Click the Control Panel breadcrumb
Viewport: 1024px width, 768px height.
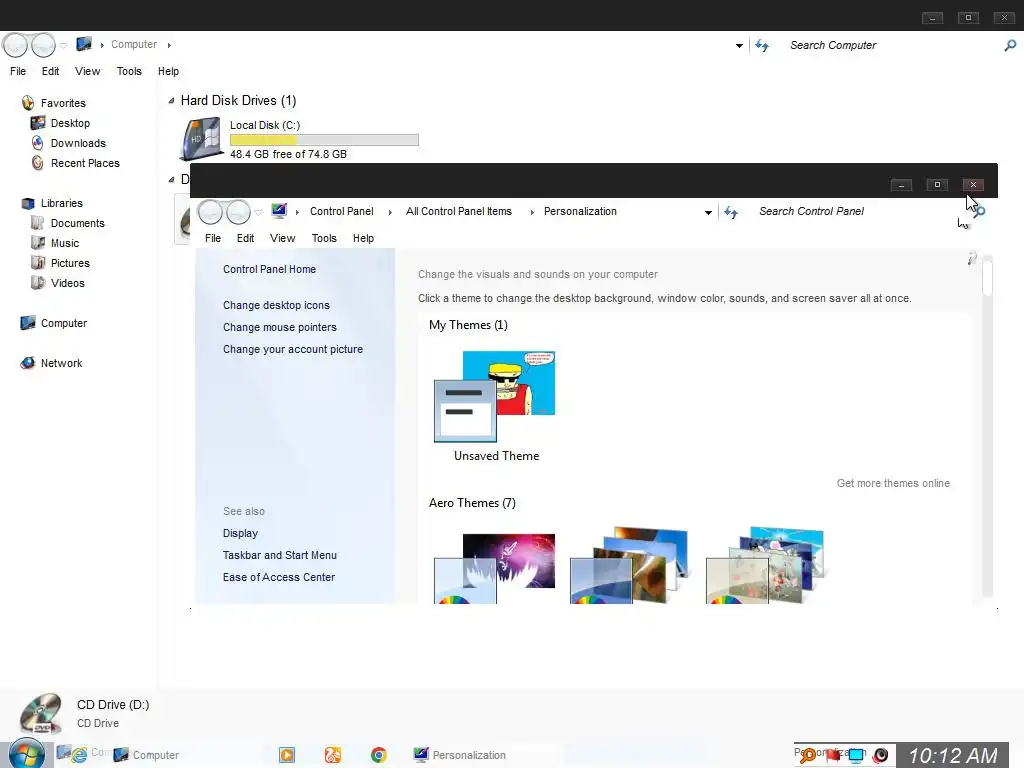click(342, 212)
